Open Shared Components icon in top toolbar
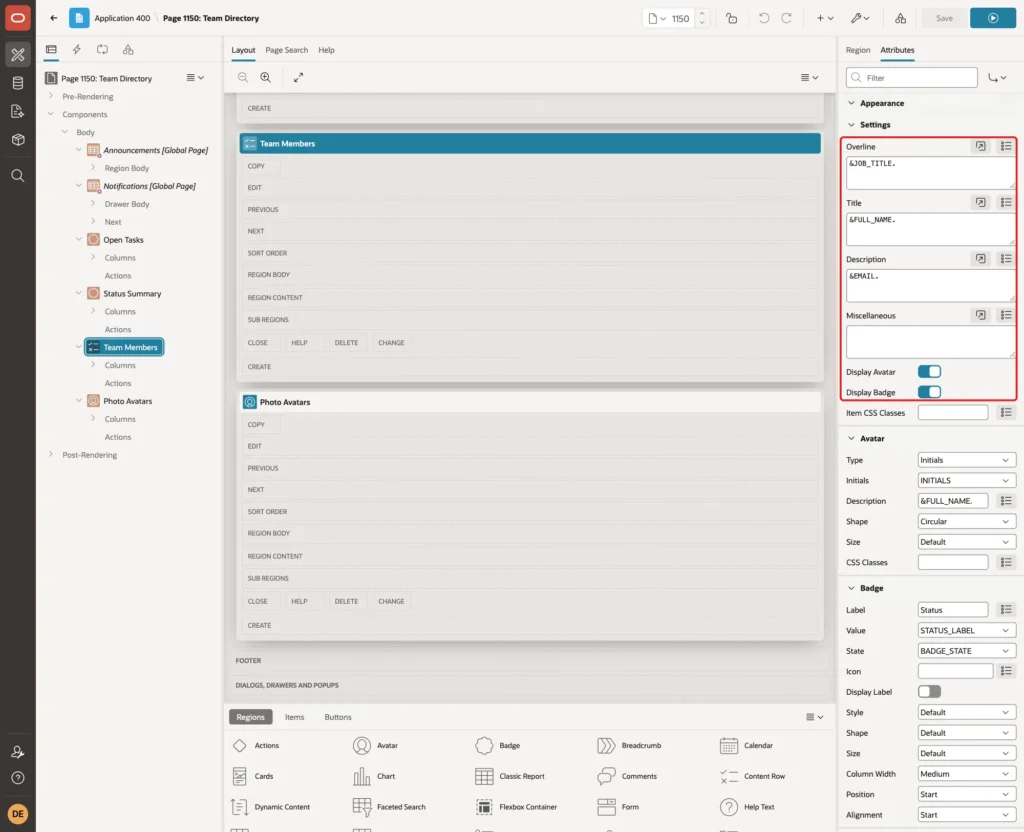This screenshot has width=1024, height=832. pyautogui.click(x=901, y=18)
